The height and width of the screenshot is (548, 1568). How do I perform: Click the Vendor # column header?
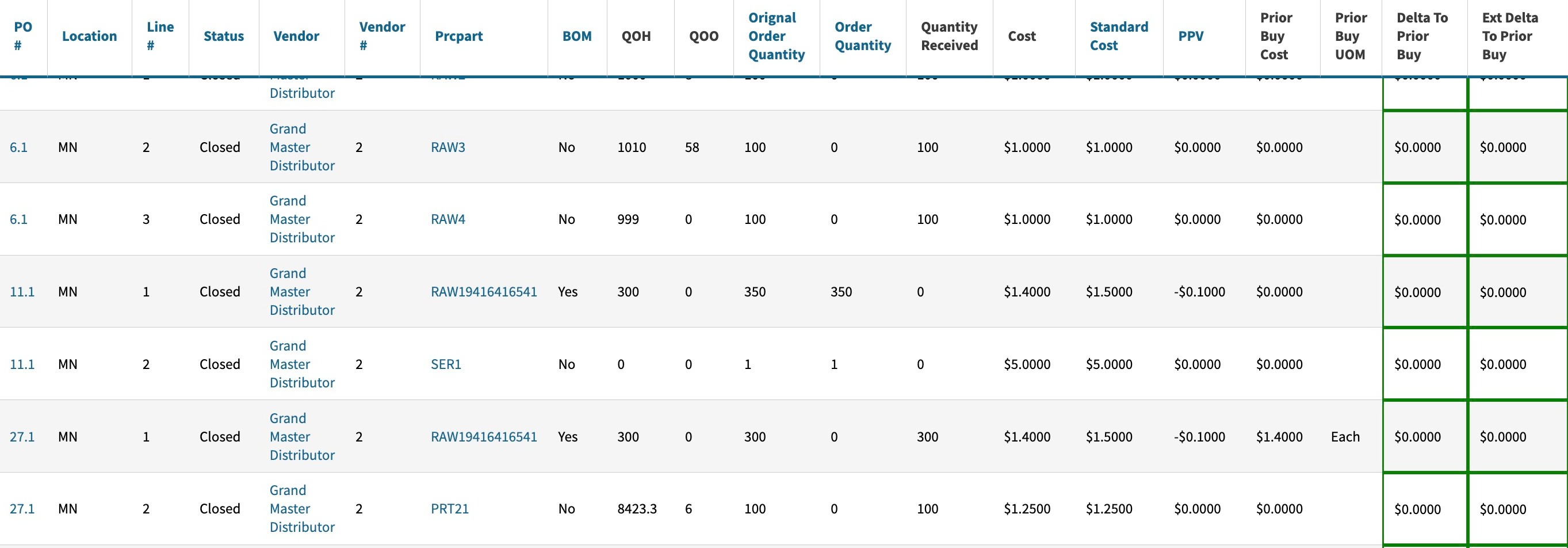coord(382,36)
